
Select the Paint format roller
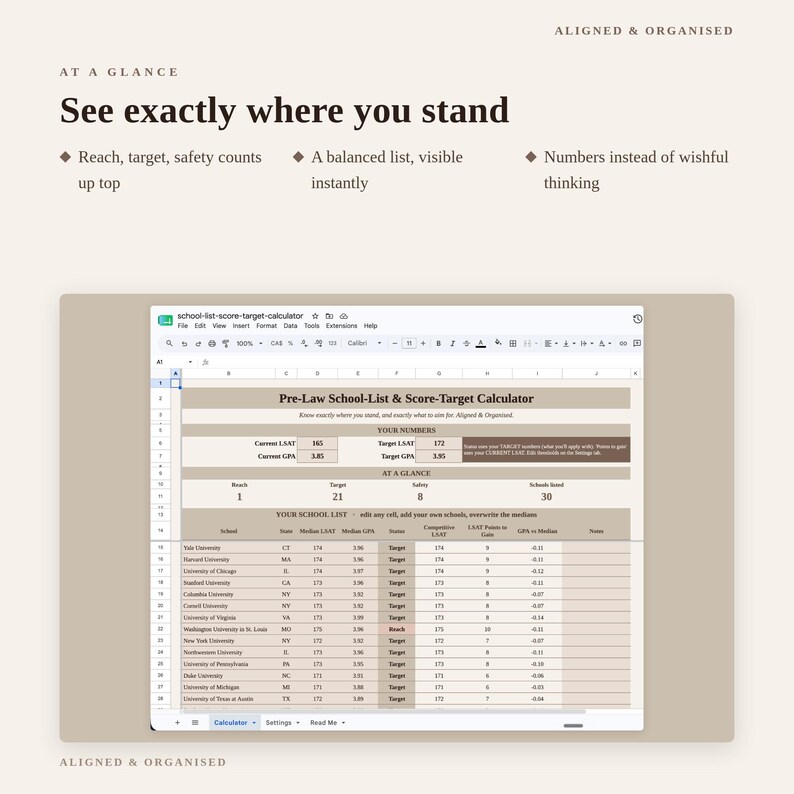click(226, 343)
